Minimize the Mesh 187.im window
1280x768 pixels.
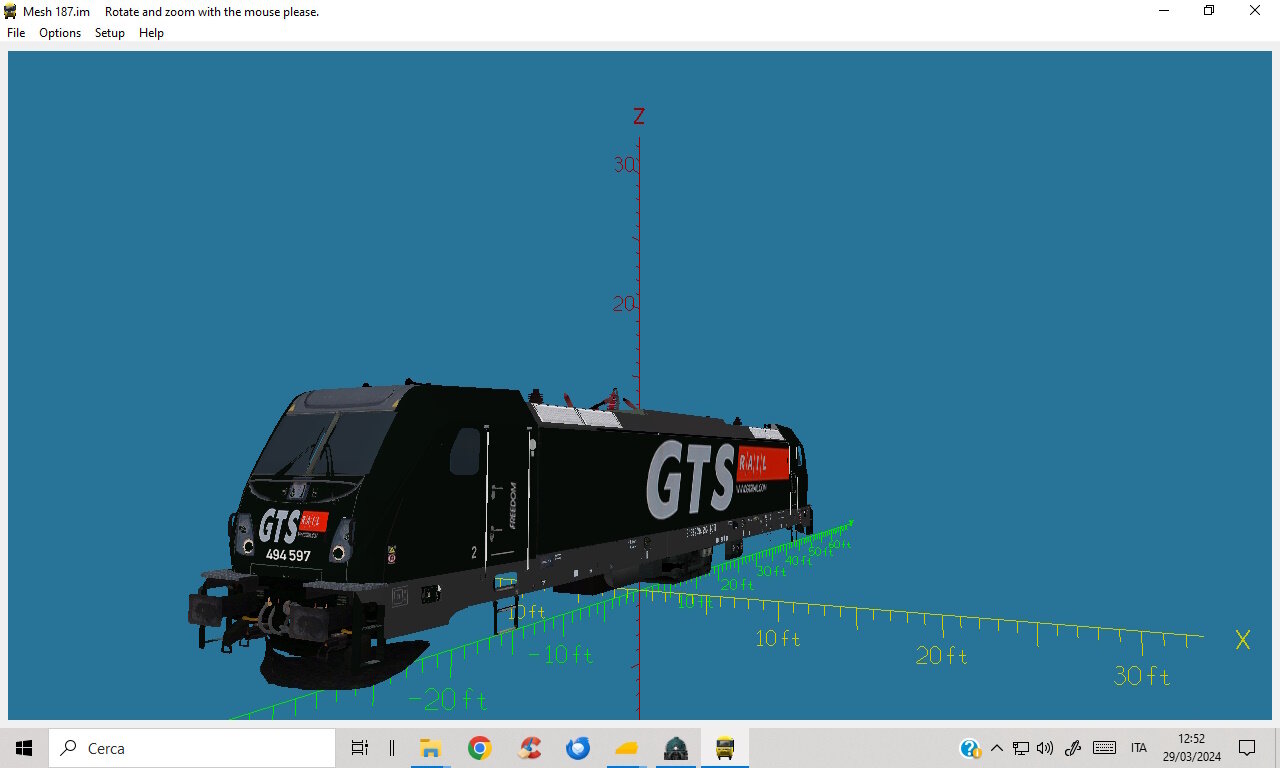(1164, 11)
